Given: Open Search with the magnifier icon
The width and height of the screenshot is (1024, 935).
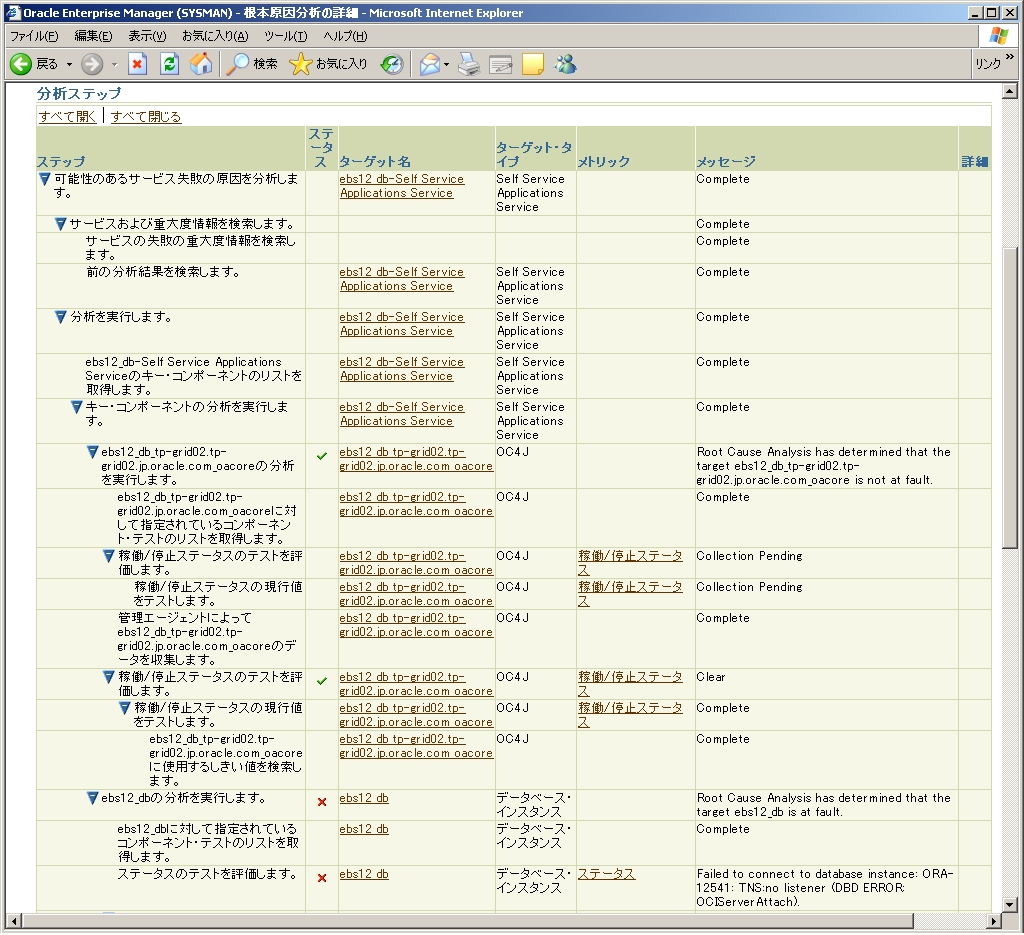Looking at the screenshot, I should pos(252,64).
